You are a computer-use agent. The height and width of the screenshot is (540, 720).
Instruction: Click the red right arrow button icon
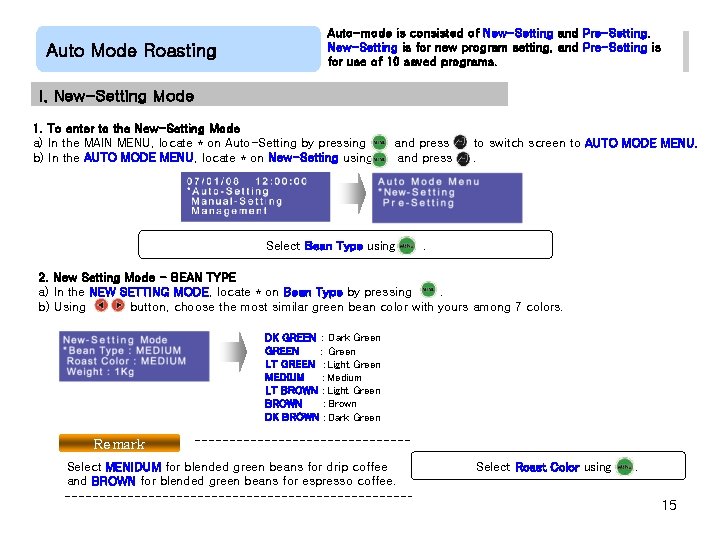(118, 305)
